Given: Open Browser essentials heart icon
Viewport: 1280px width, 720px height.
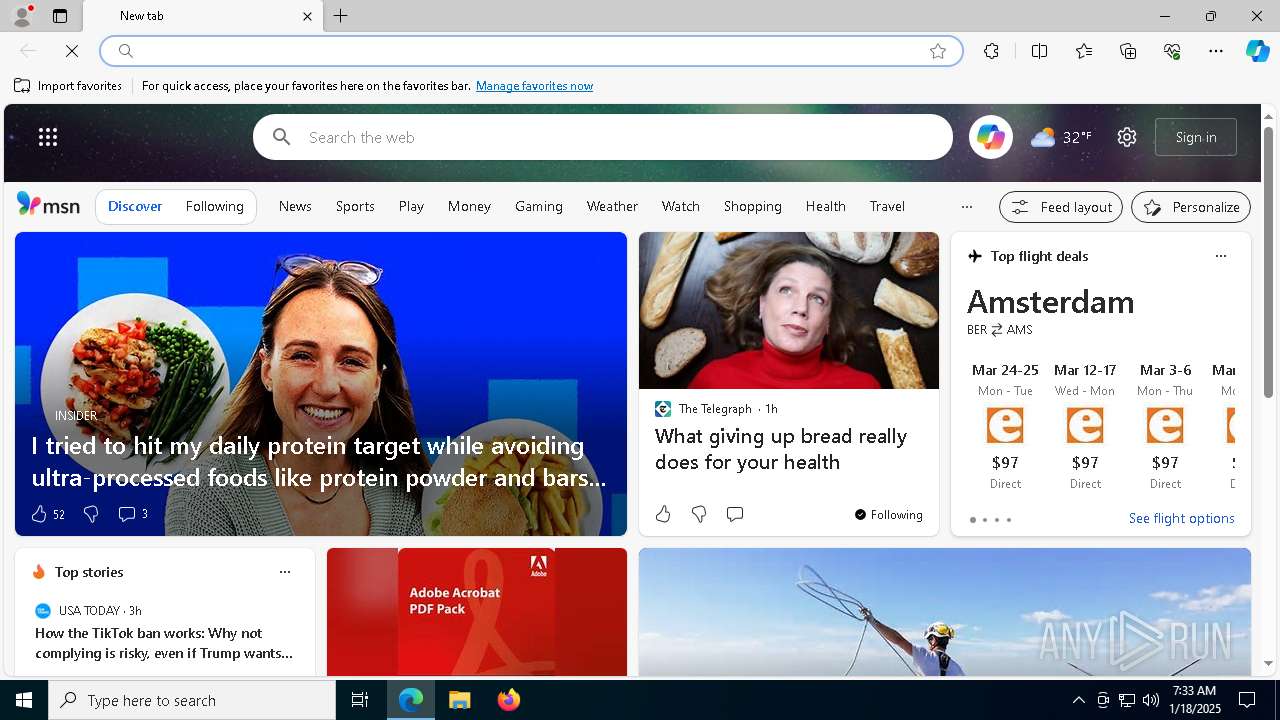Looking at the screenshot, I should (x=1172, y=51).
